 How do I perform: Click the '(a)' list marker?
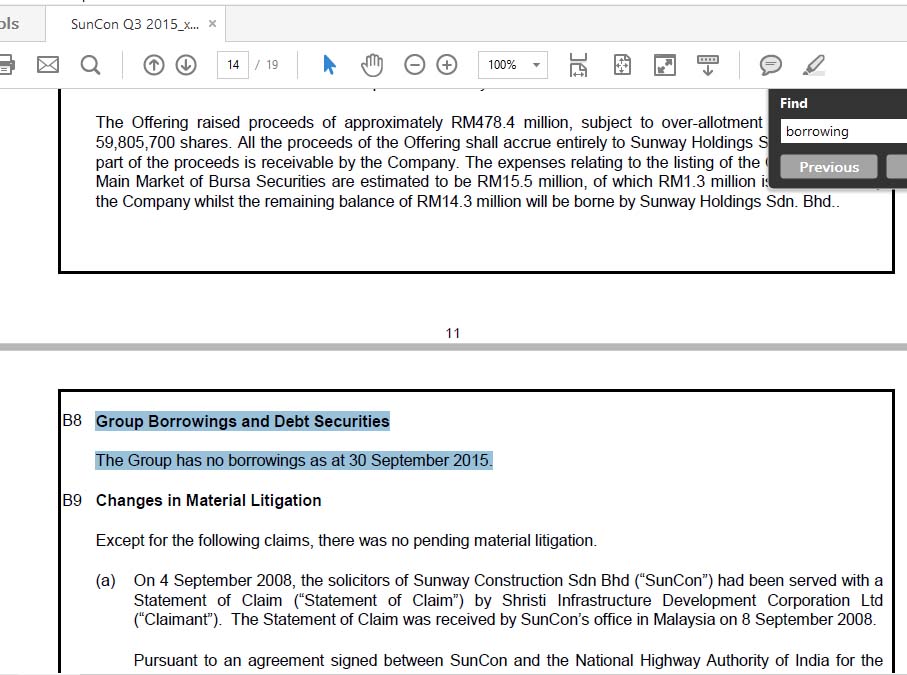[x=105, y=581]
